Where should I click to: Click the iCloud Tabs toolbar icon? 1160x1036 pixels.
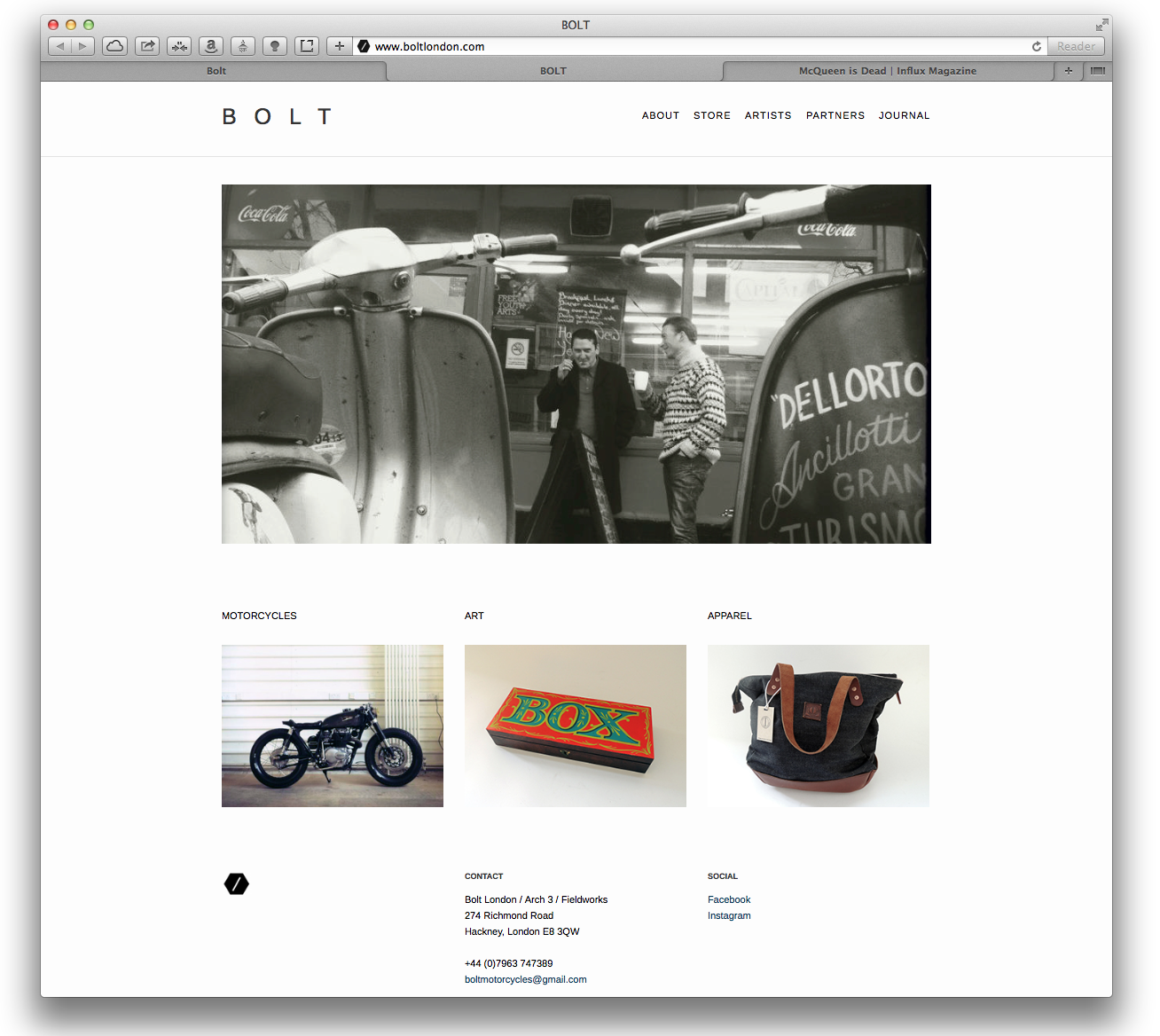tap(115, 46)
